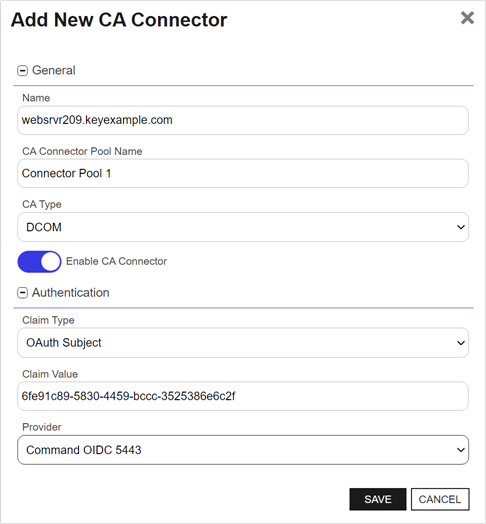
Task: Toggle the Enable CA Connector switch
Action: pyautogui.click(x=39, y=262)
